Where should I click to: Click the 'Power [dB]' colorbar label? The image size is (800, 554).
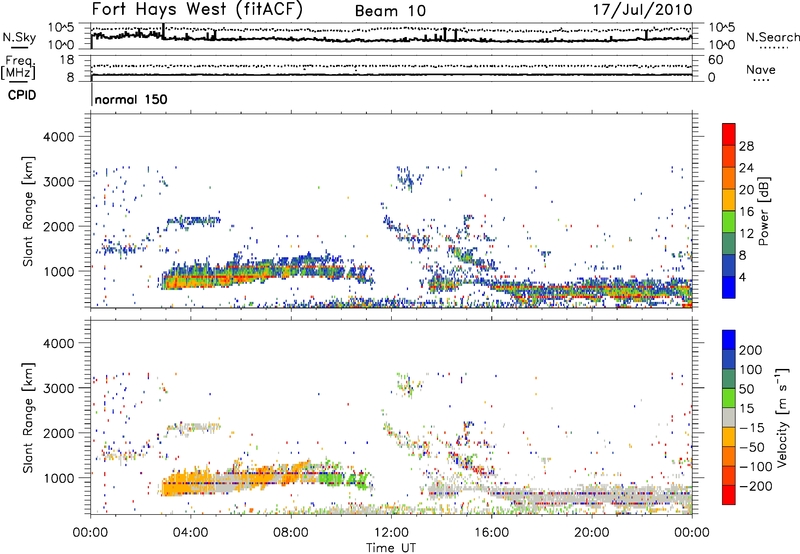point(764,211)
